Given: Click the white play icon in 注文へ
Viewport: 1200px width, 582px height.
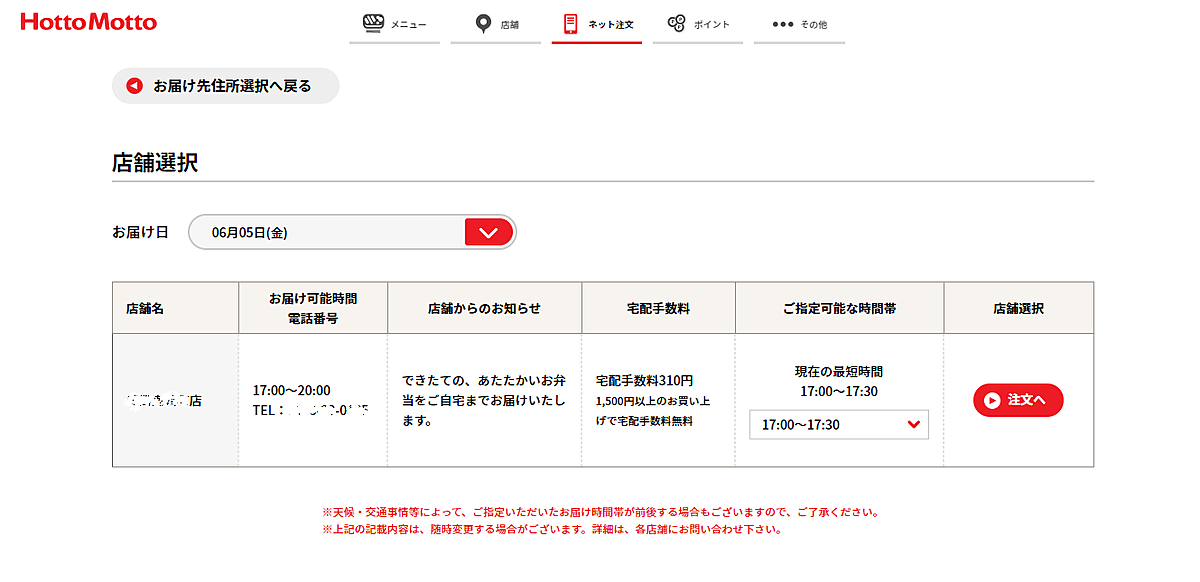Looking at the screenshot, I should point(992,400).
